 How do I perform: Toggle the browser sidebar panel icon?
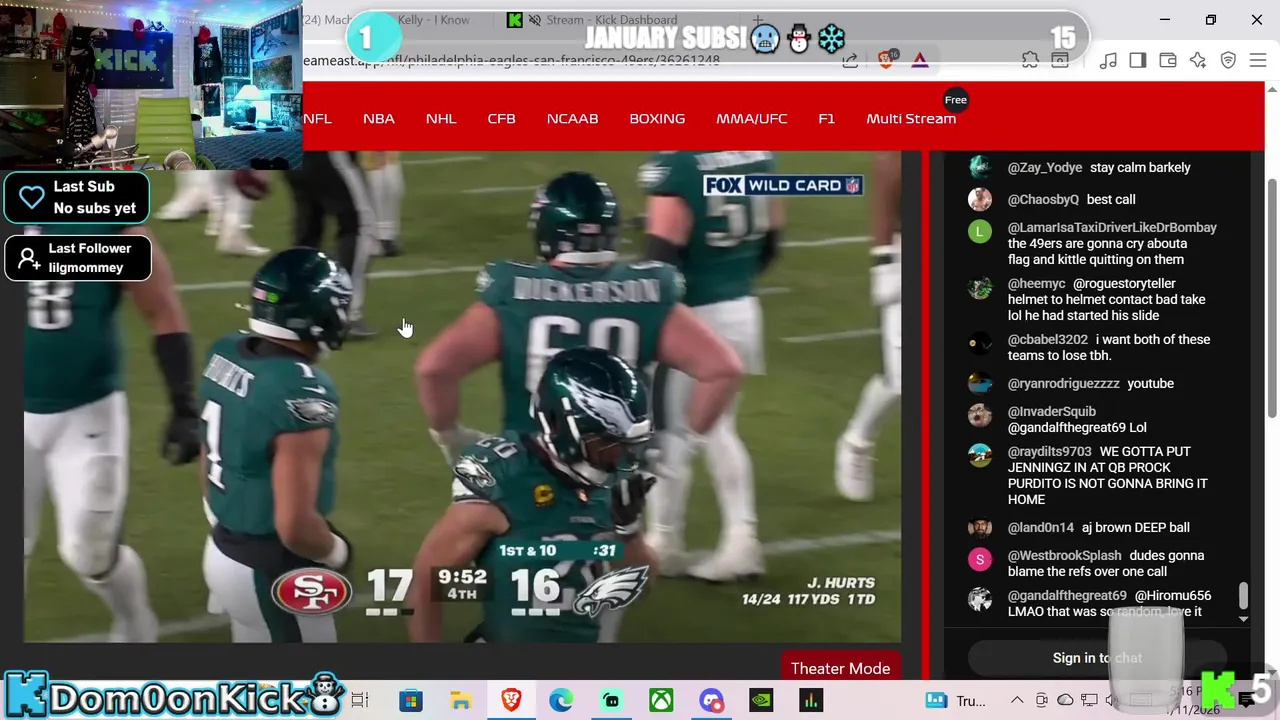point(1137,60)
